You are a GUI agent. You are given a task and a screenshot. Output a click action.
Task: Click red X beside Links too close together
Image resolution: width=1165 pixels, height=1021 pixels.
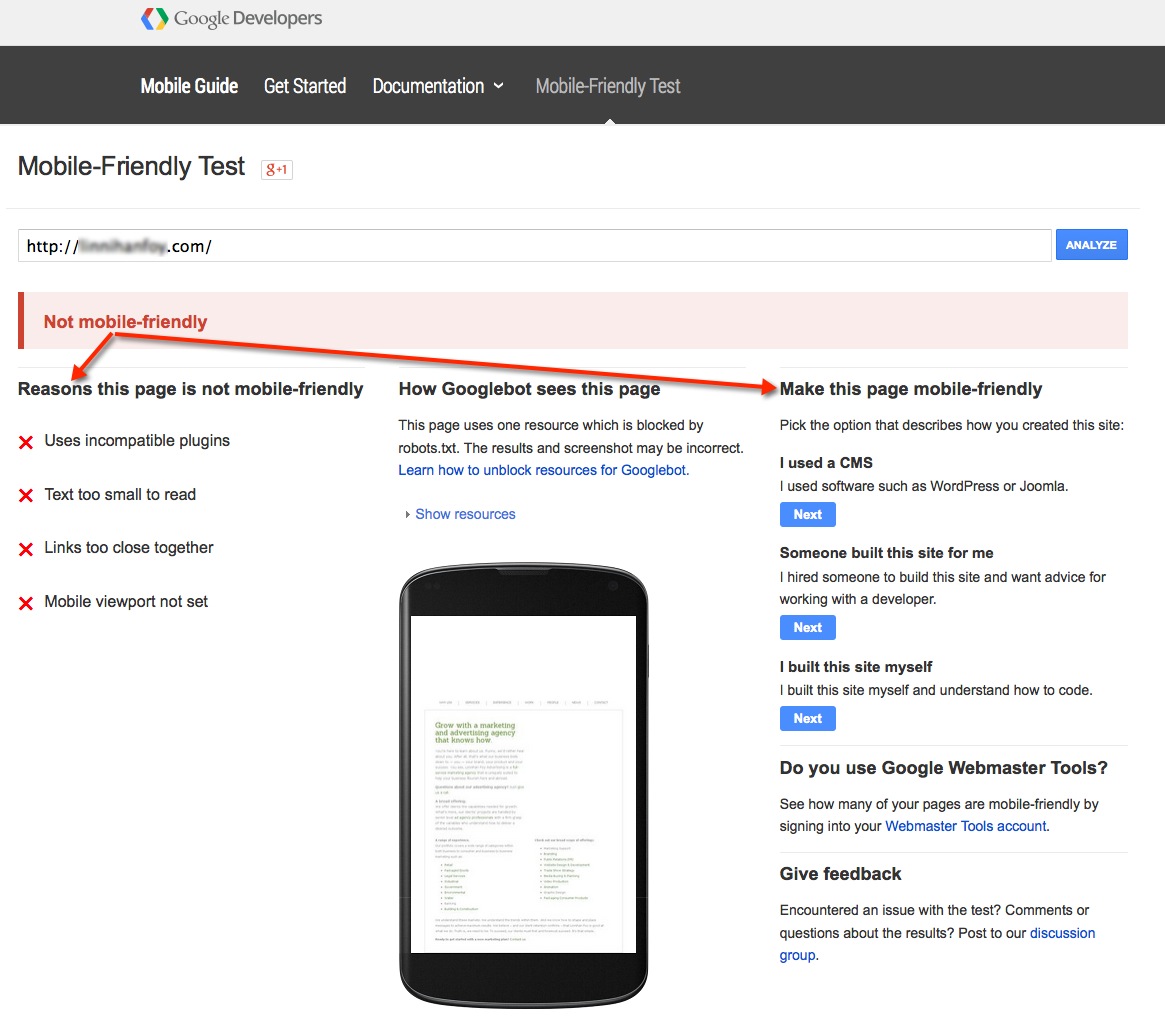(26, 549)
